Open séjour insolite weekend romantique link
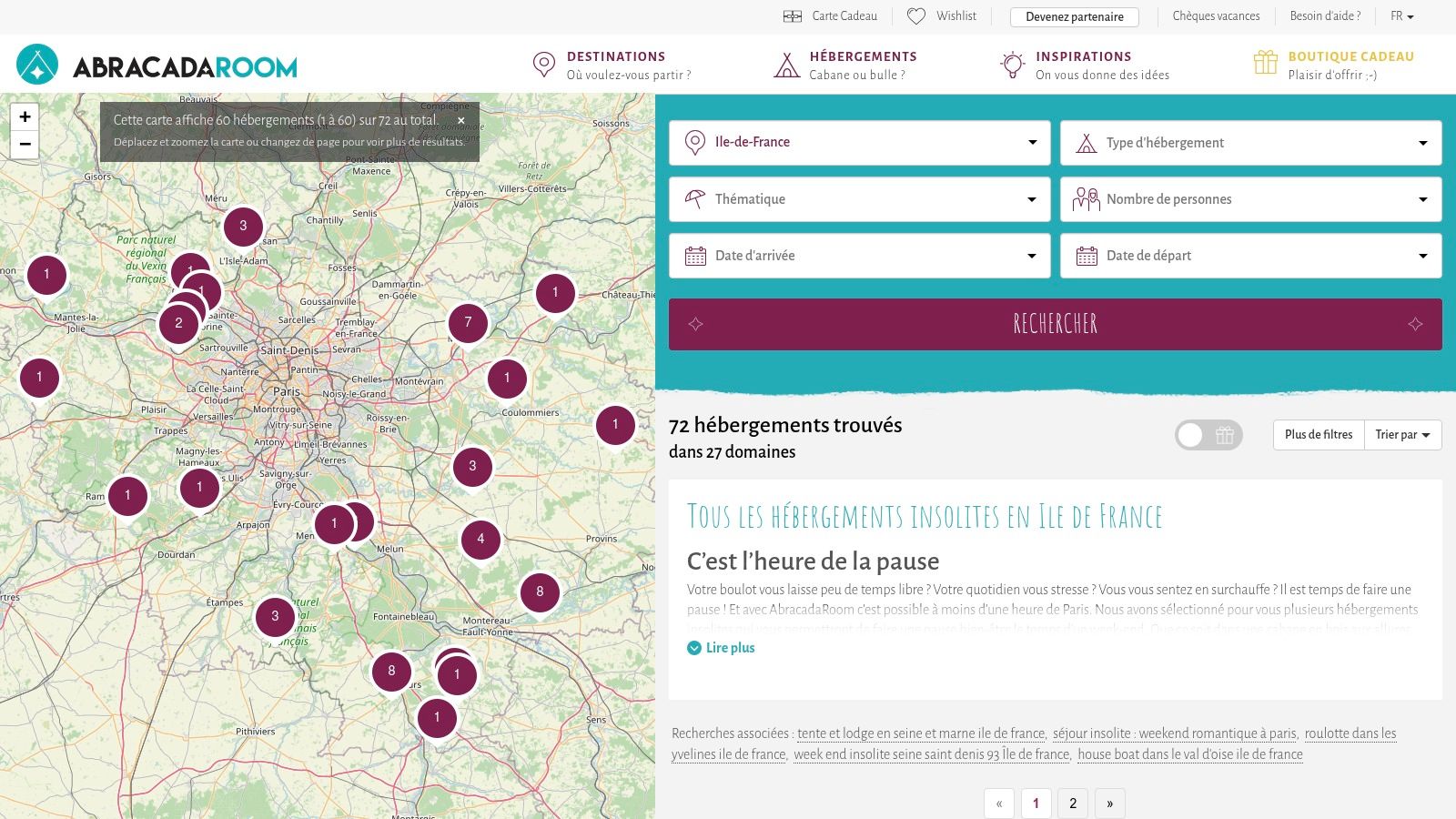 point(1175,733)
